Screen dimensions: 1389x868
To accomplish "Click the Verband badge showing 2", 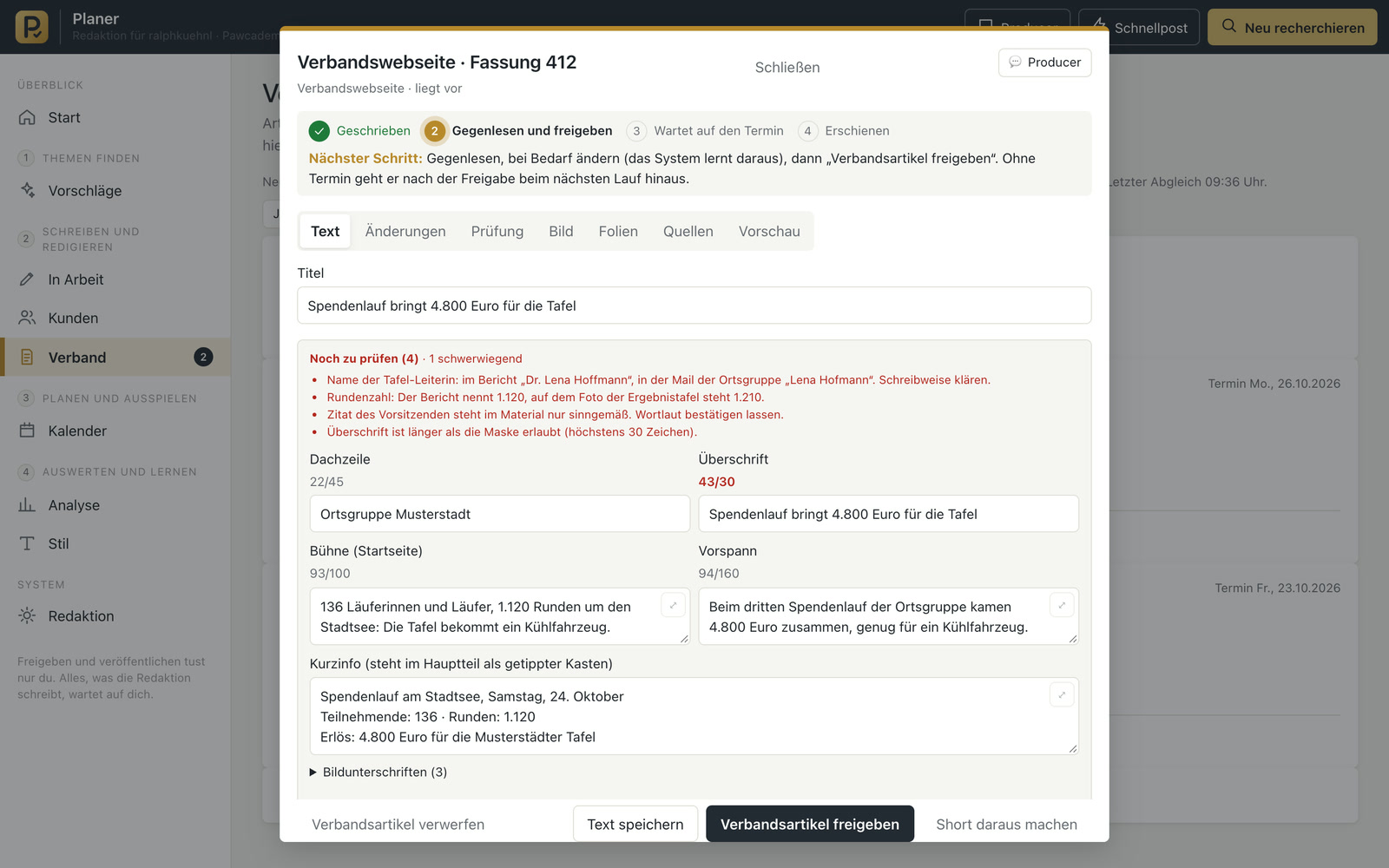I will tap(203, 357).
